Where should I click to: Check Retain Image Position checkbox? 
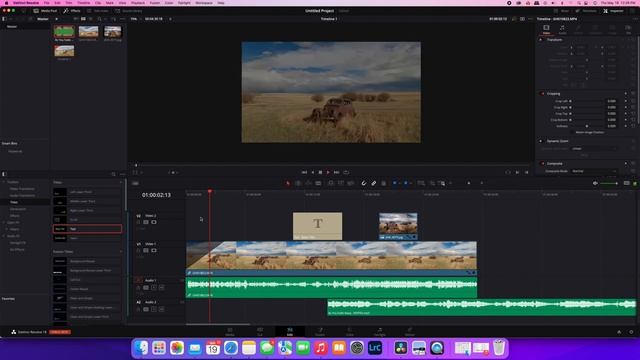[x=573, y=132]
